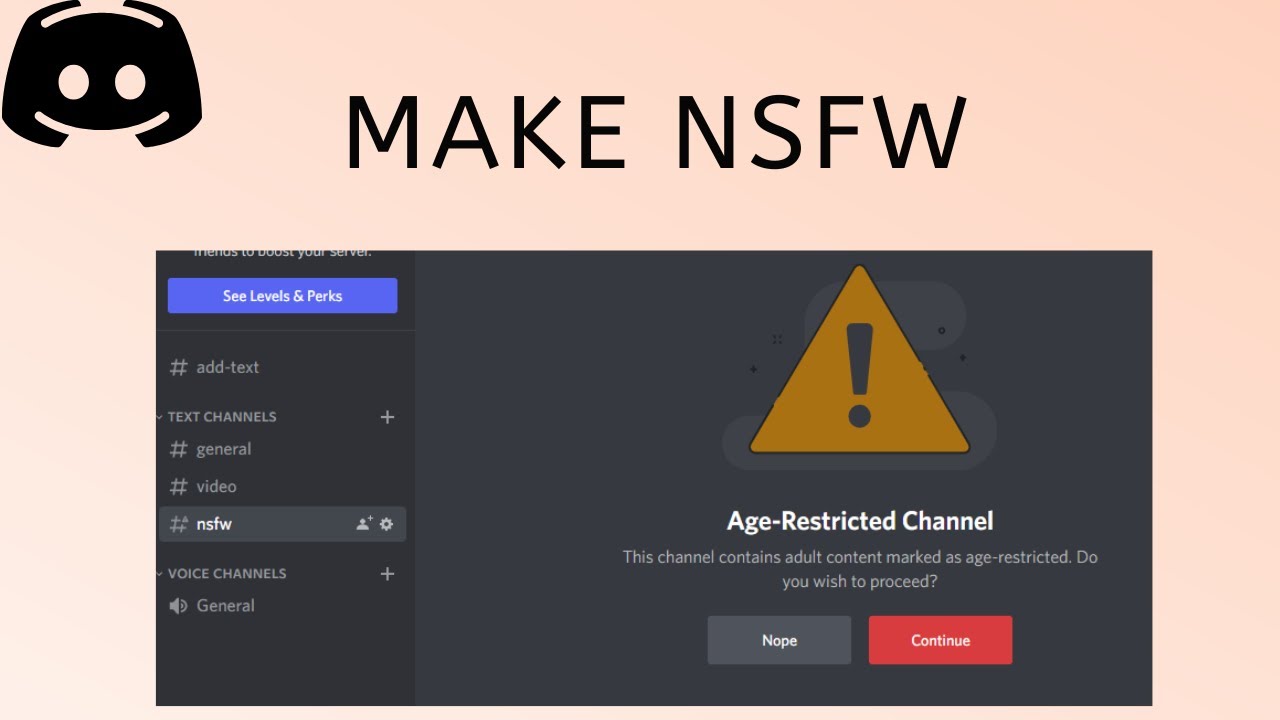Image resolution: width=1280 pixels, height=720 pixels.
Task: Collapse the Text Channels category
Action: pos(221,417)
